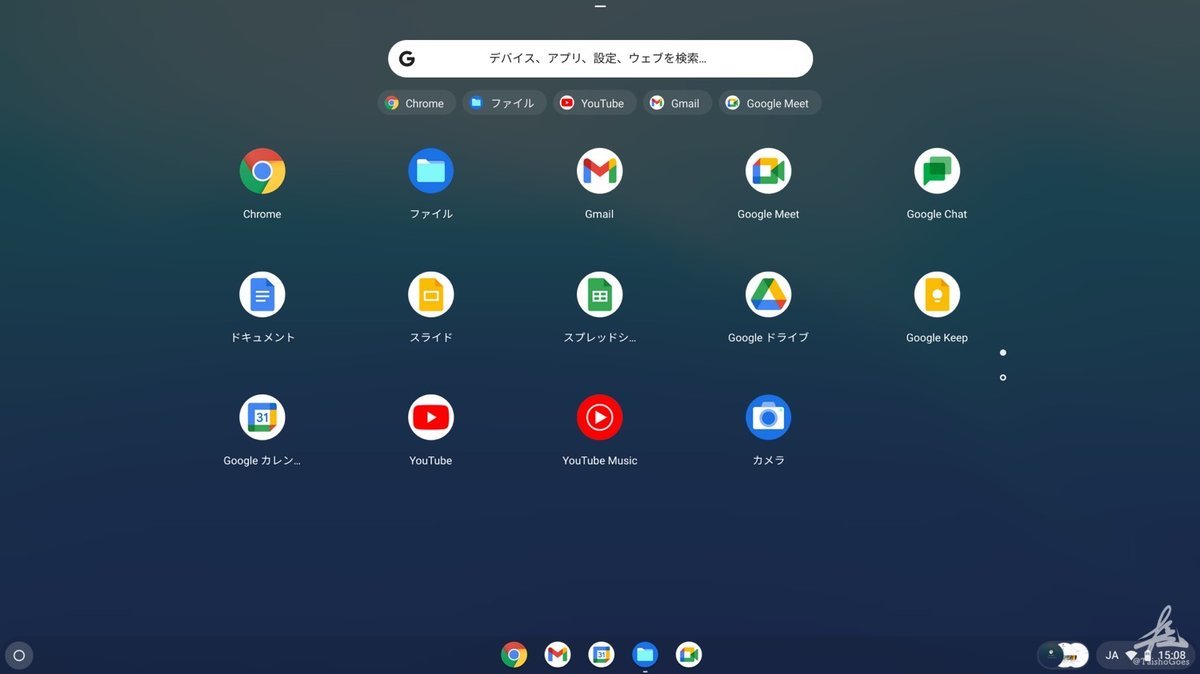Open Google Meet from the shelf

(x=689, y=655)
